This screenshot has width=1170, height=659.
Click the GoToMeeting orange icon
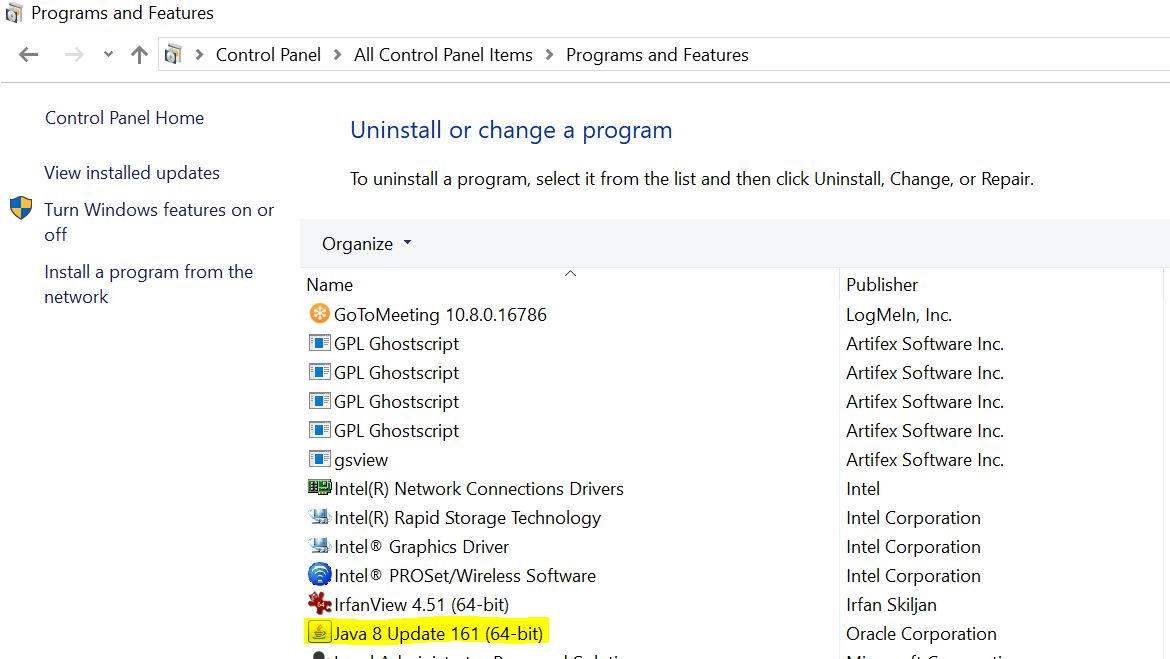pyautogui.click(x=319, y=313)
